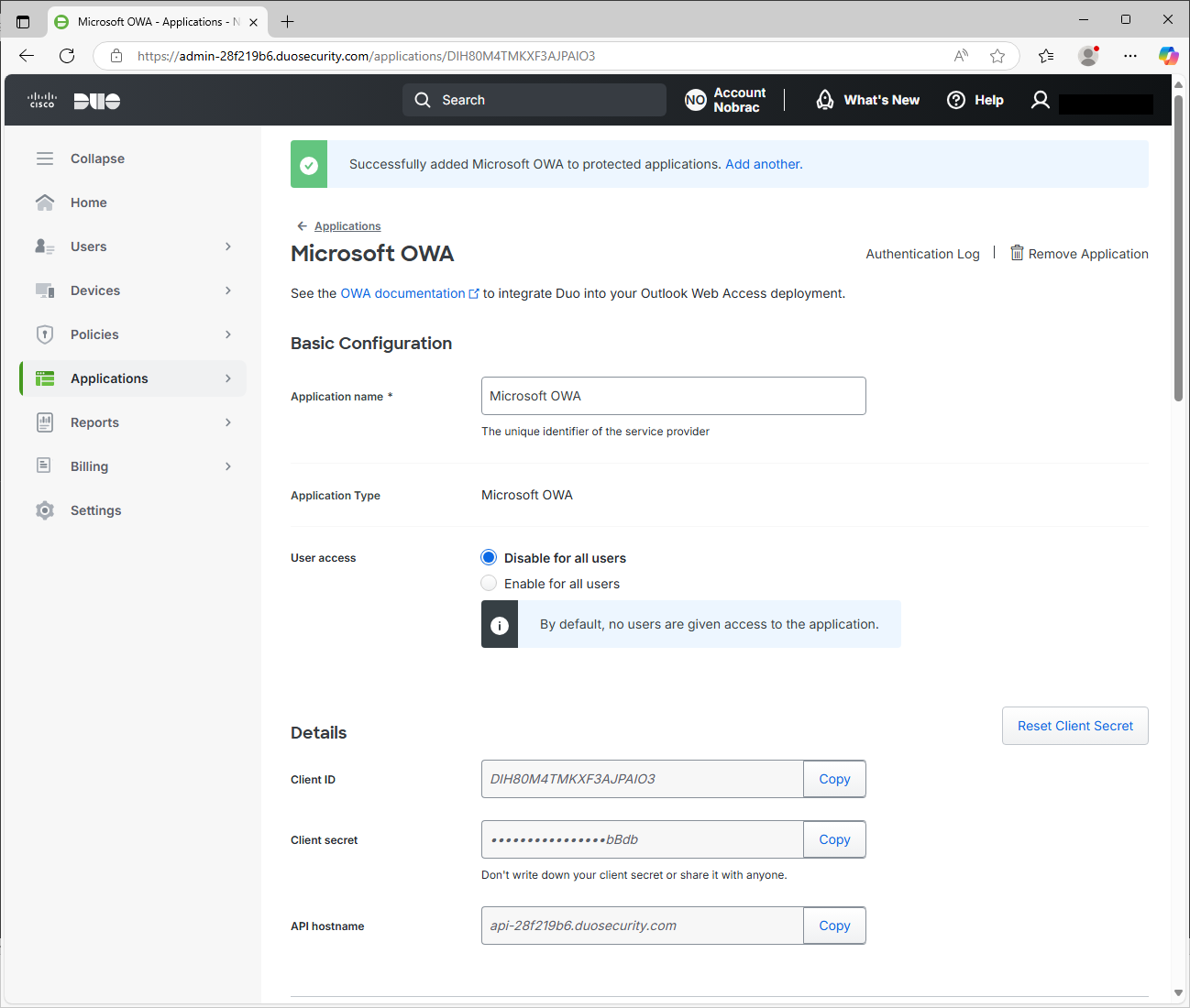Open the What's New rocket icon
The width and height of the screenshot is (1190, 1008).
(x=825, y=100)
